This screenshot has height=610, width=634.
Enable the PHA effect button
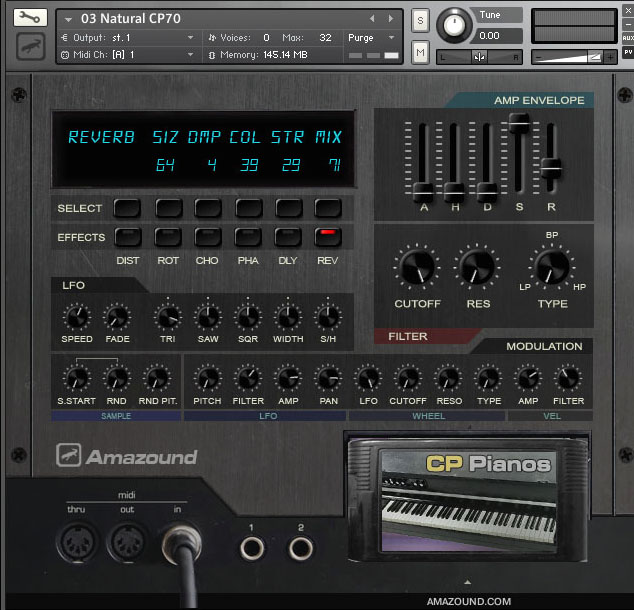click(248, 237)
